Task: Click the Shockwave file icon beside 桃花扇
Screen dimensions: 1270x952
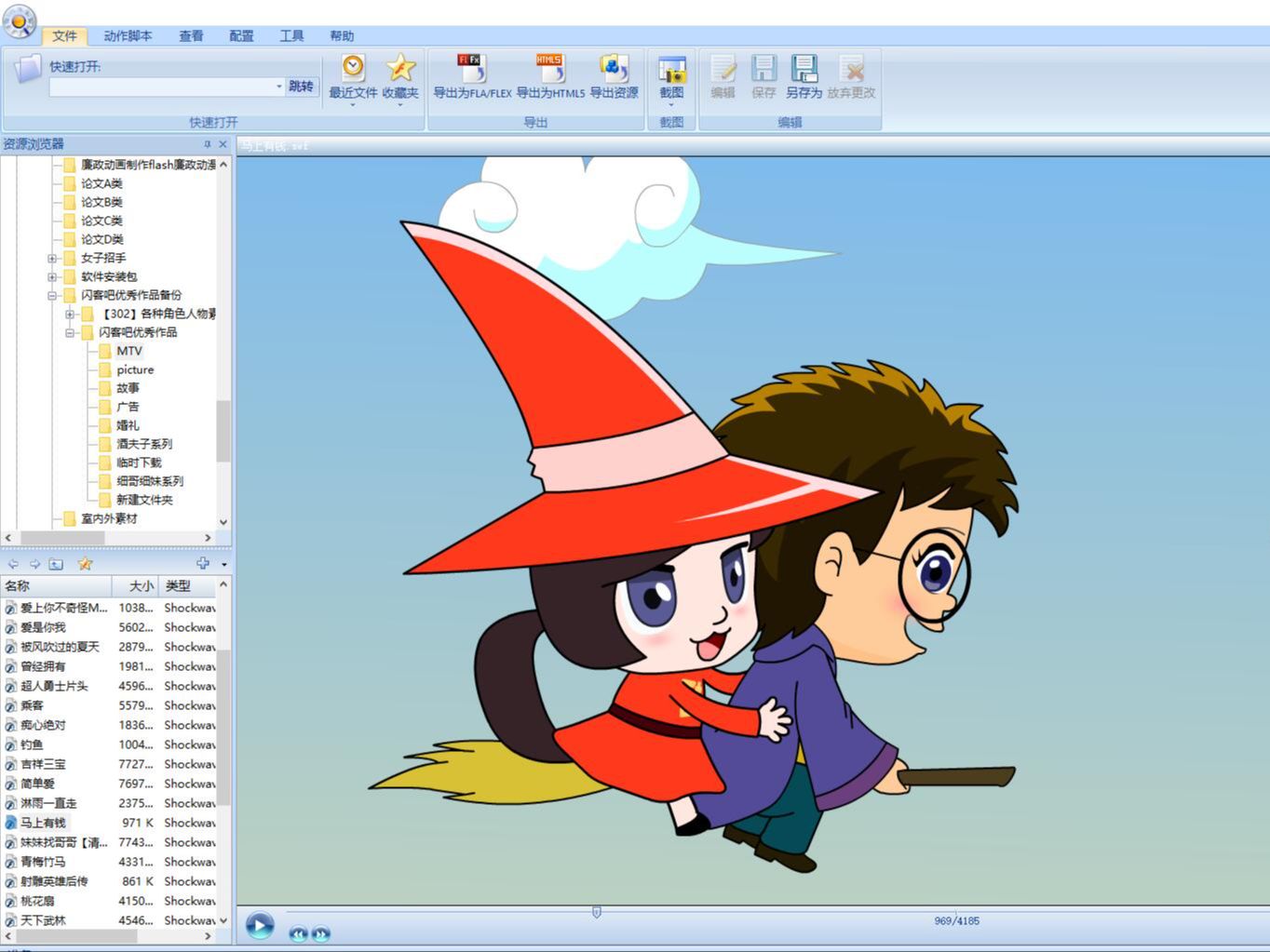Action: click(x=11, y=901)
